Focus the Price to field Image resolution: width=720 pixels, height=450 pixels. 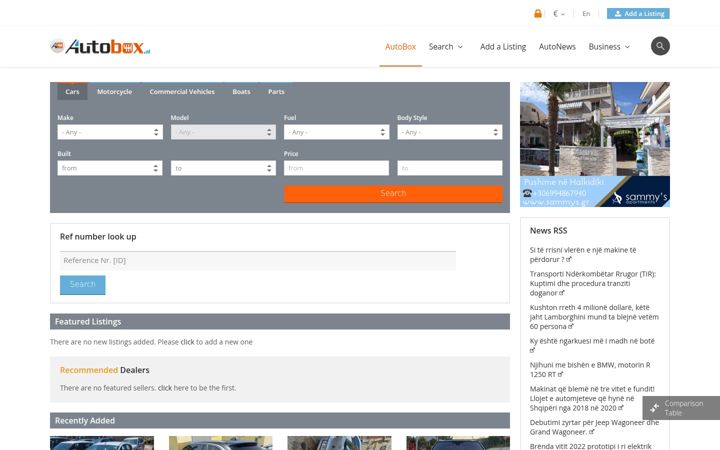point(450,168)
